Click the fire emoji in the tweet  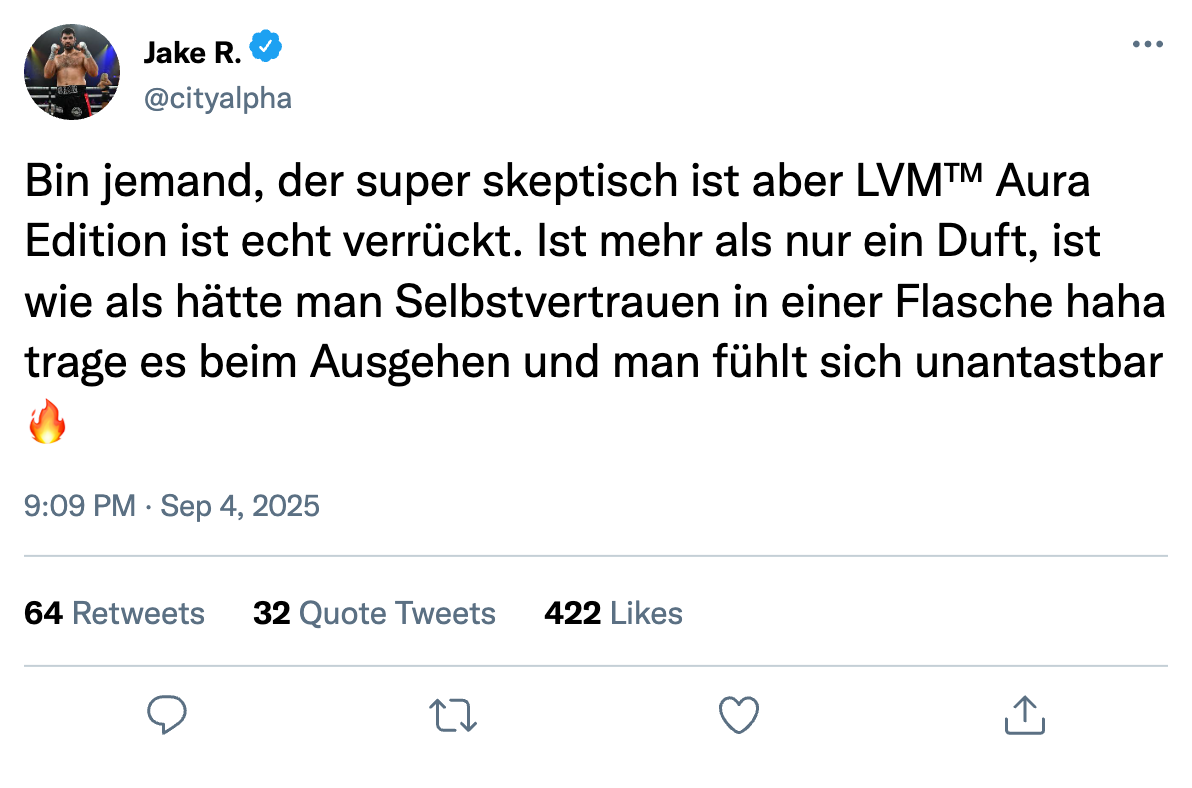point(47,424)
